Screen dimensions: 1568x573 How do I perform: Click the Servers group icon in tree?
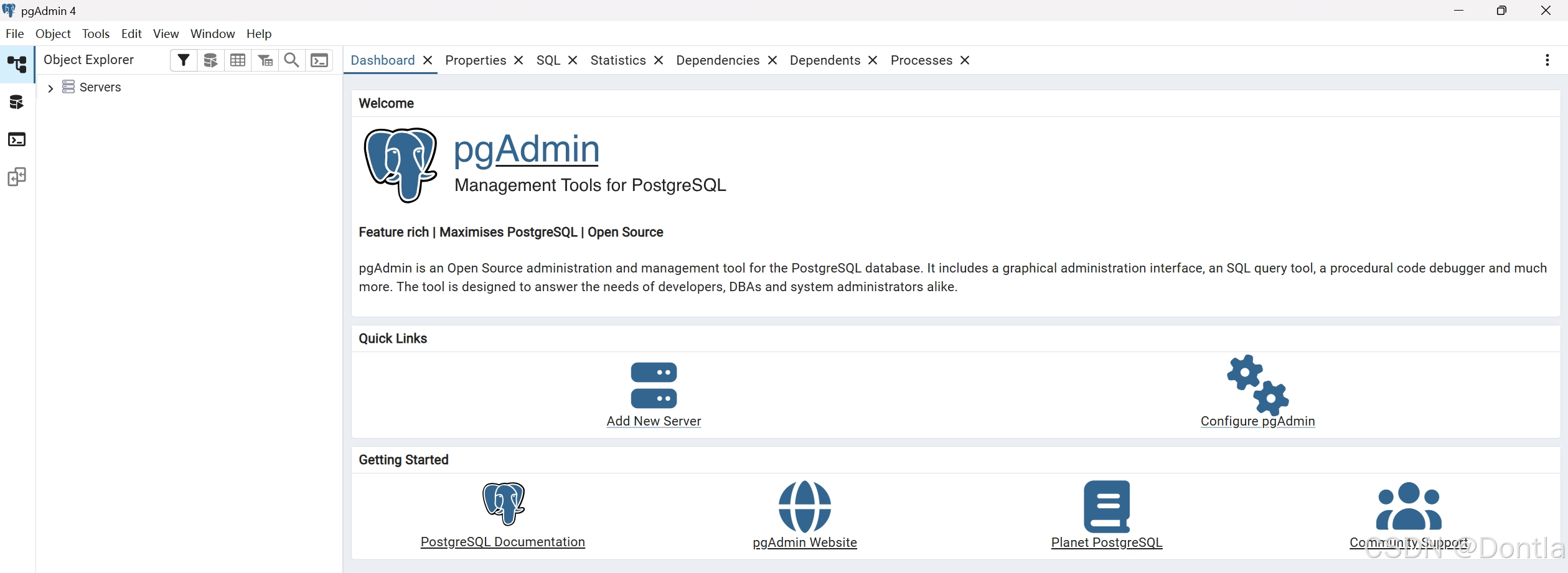coord(68,87)
